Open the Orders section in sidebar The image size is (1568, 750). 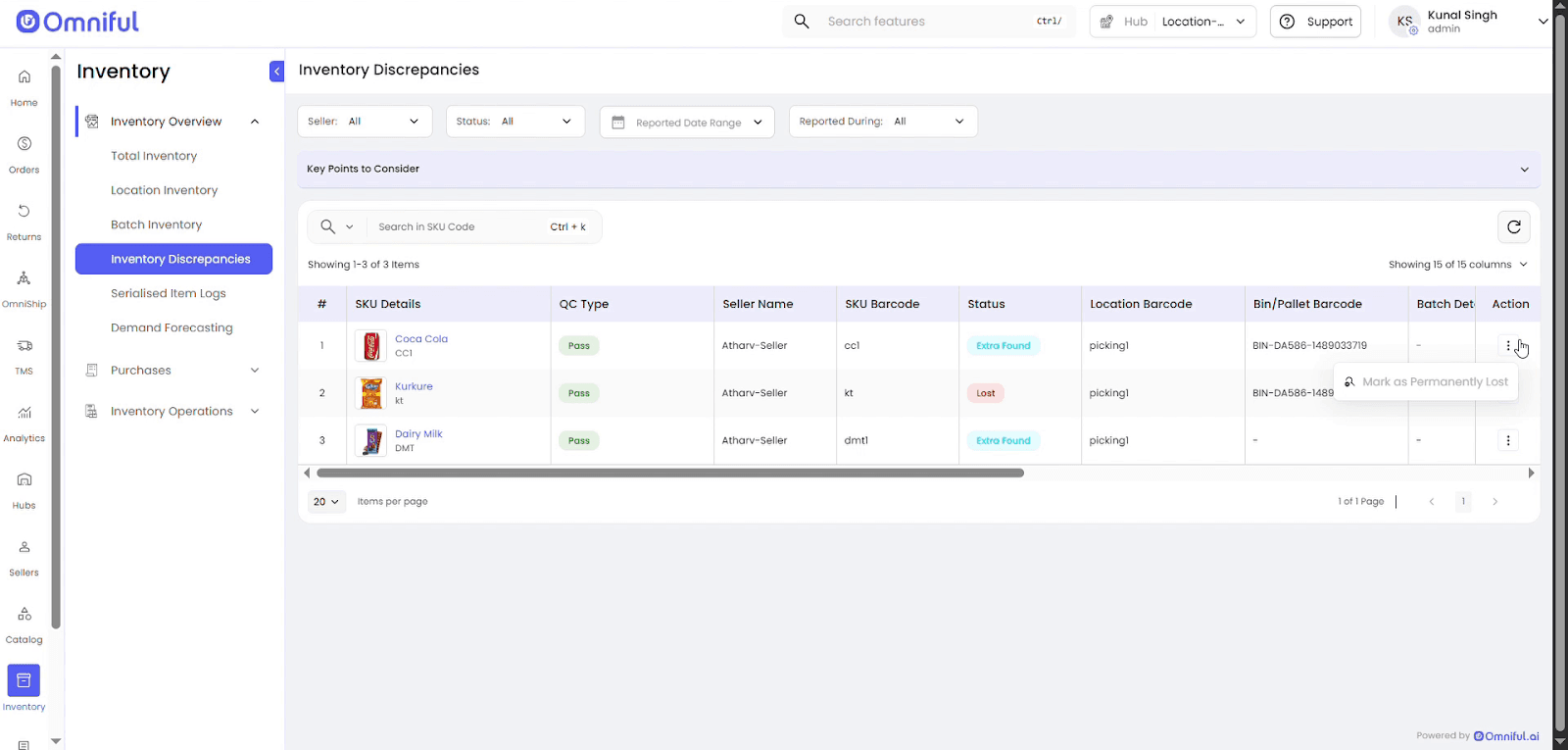tap(24, 153)
